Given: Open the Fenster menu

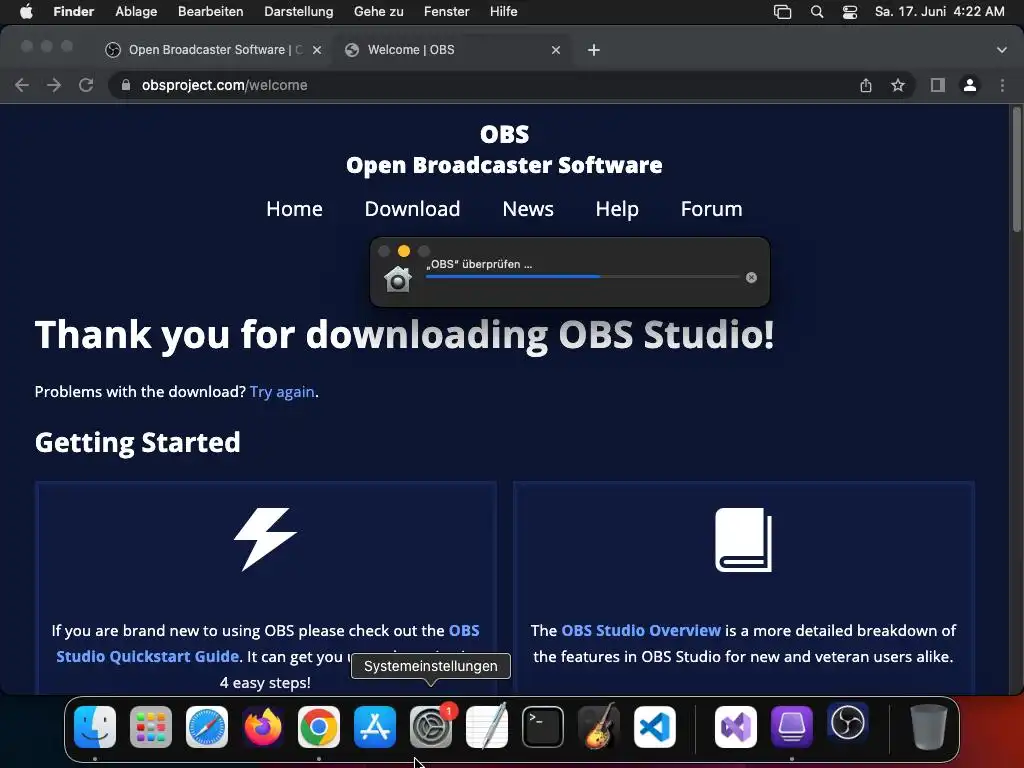Looking at the screenshot, I should point(447,12).
